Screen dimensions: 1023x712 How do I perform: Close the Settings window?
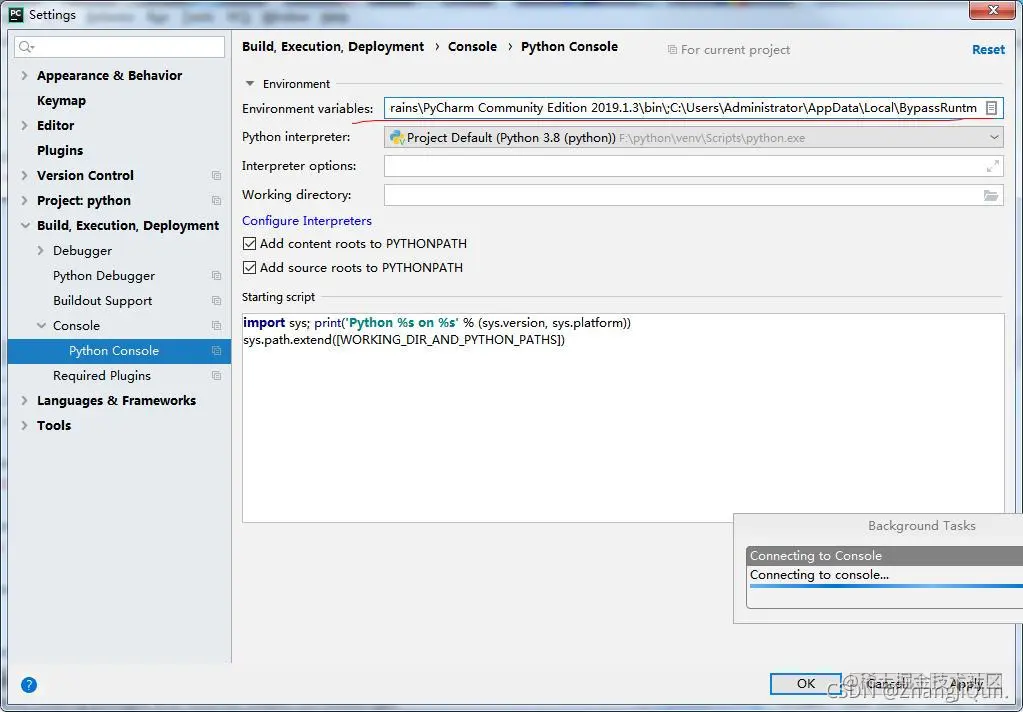coord(992,10)
